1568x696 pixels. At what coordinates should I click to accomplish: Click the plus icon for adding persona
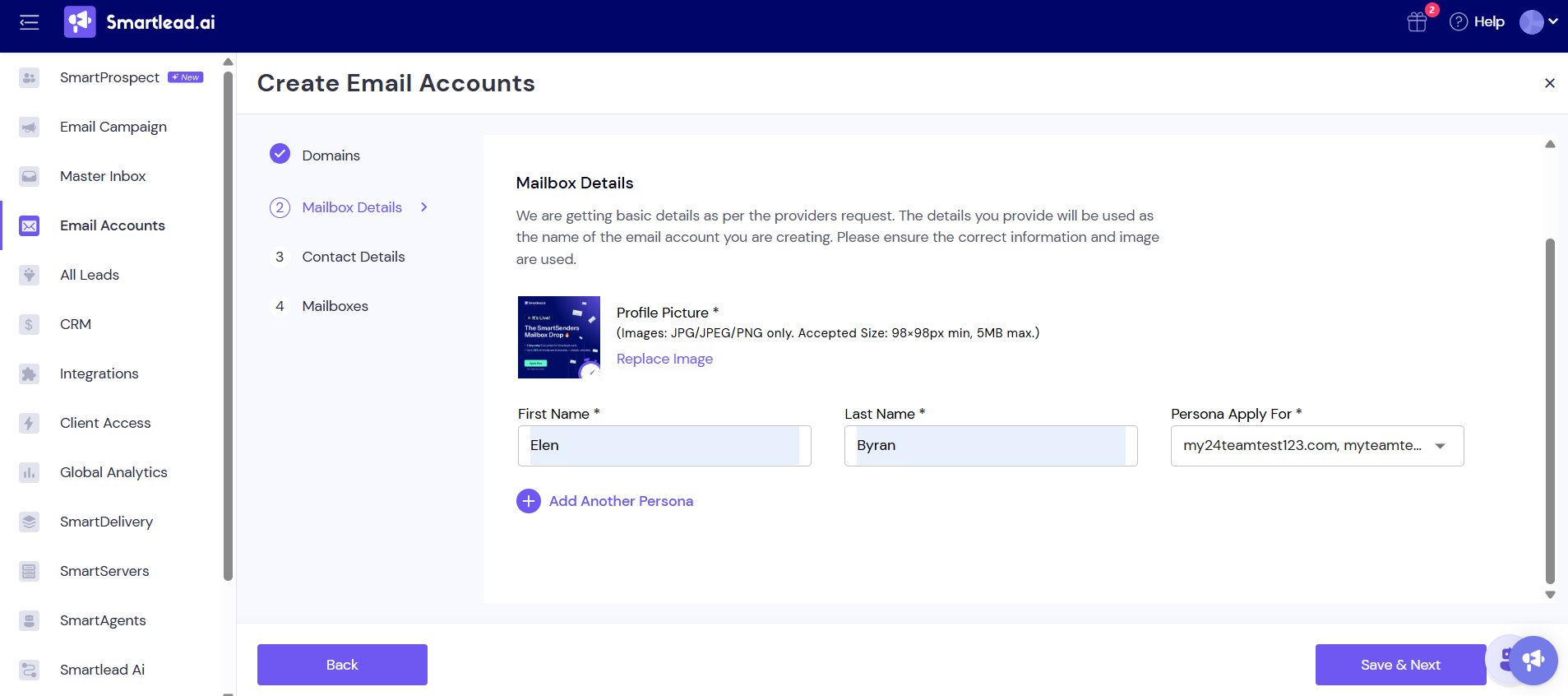[529, 501]
